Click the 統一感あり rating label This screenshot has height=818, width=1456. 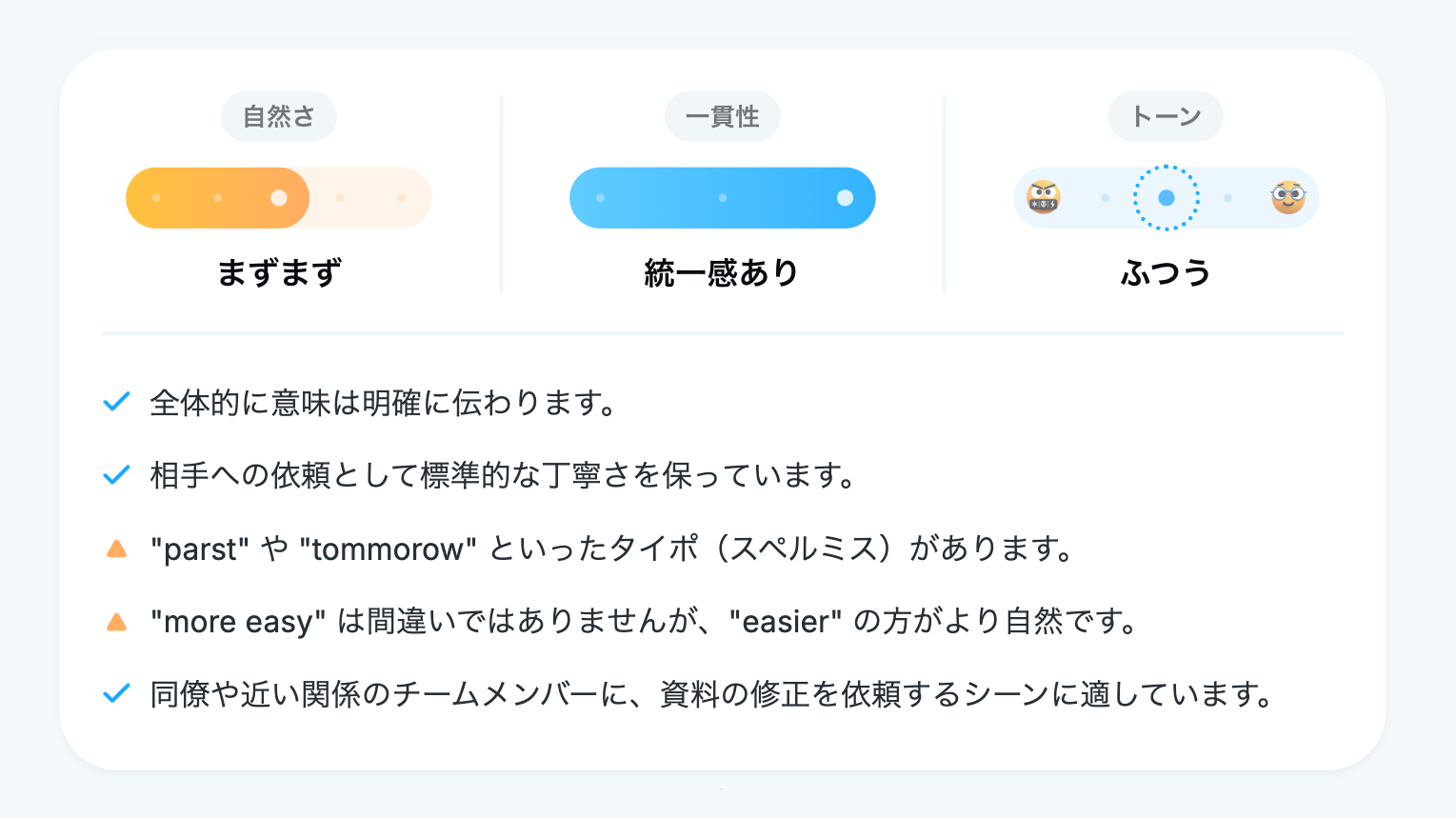coord(722,273)
